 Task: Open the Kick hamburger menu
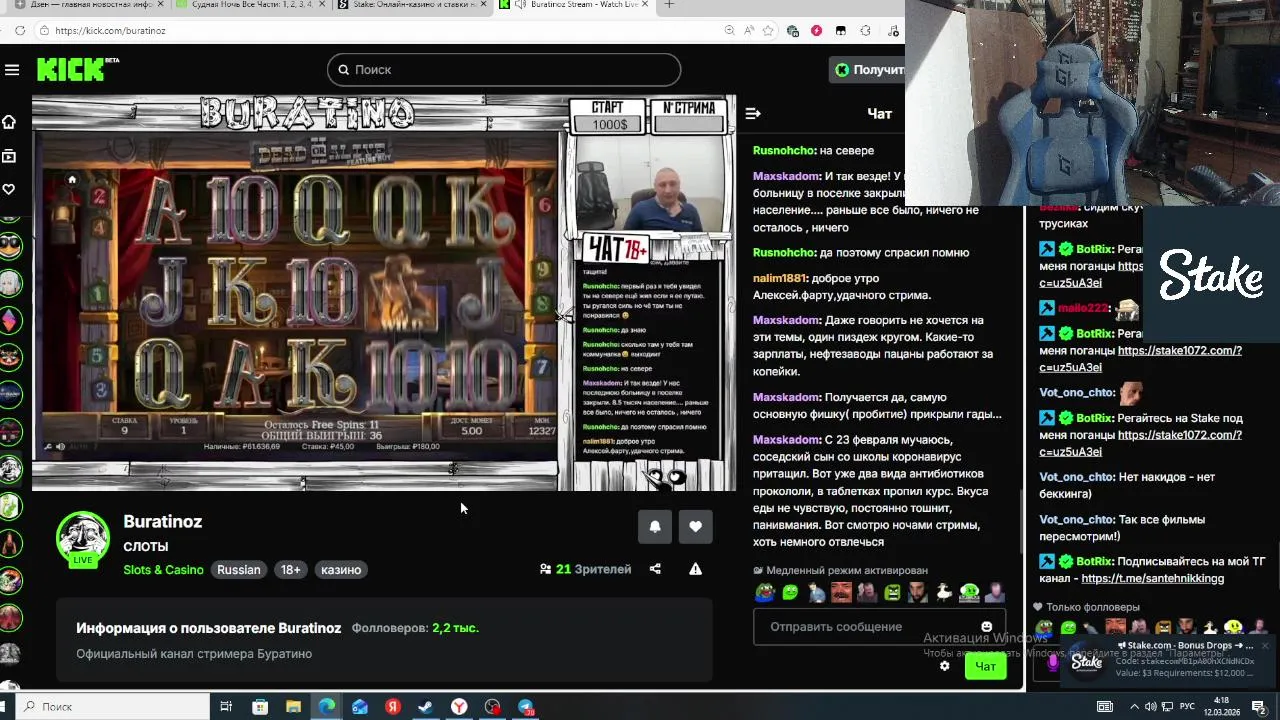tap(12, 69)
